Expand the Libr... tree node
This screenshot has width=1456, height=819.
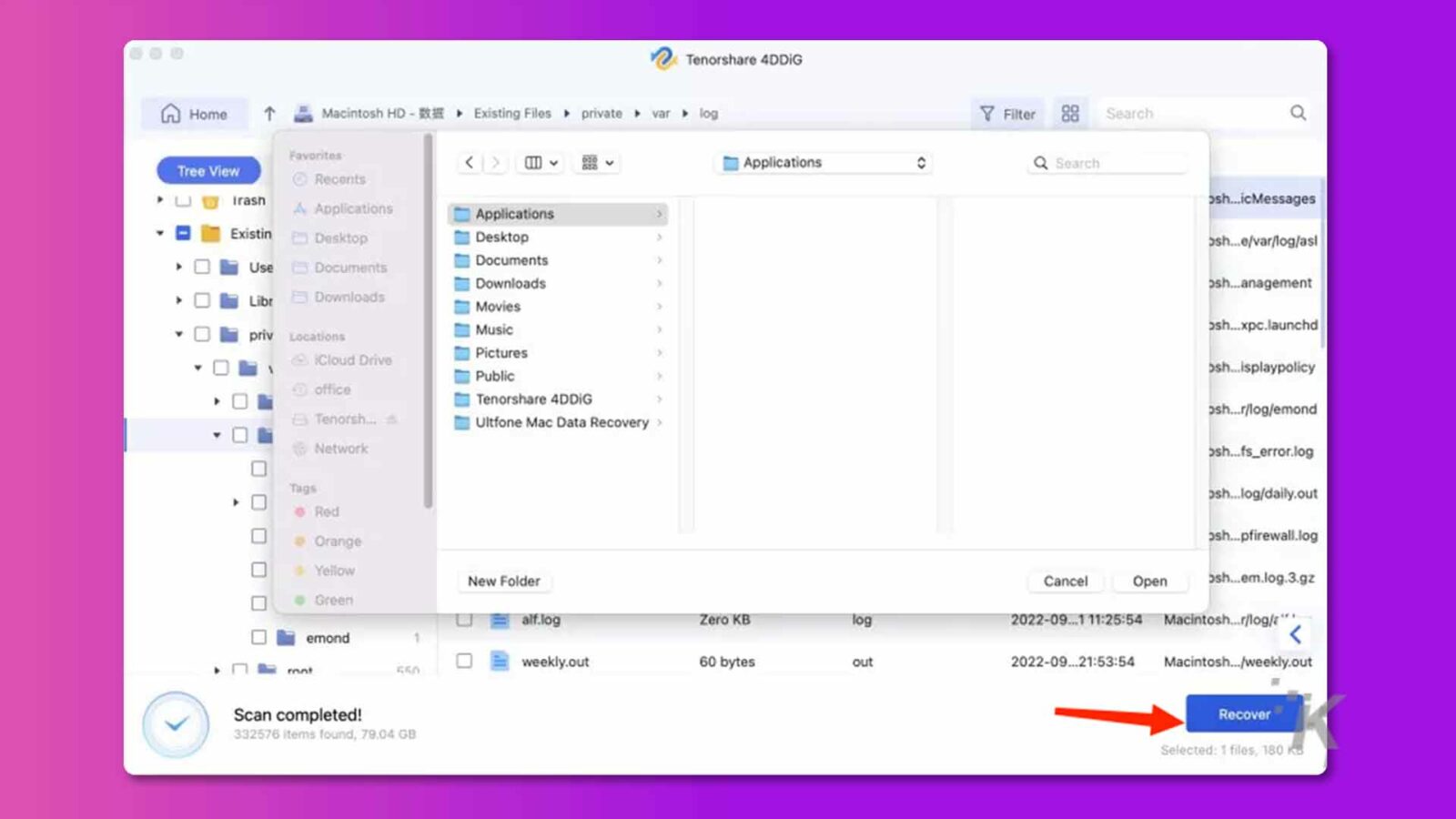pos(179,300)
